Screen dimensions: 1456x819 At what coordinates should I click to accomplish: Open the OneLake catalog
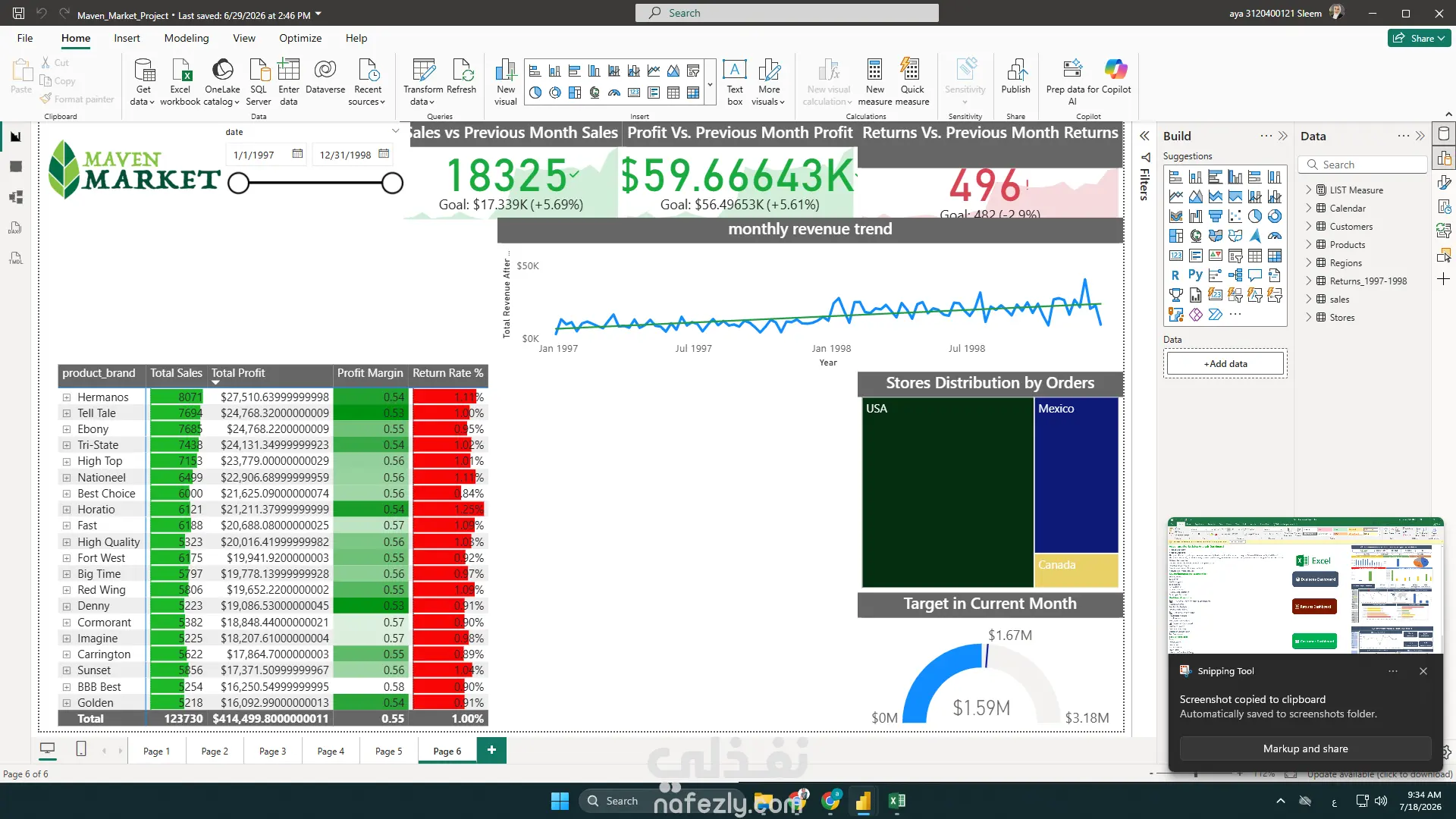(x=222, y=82)
